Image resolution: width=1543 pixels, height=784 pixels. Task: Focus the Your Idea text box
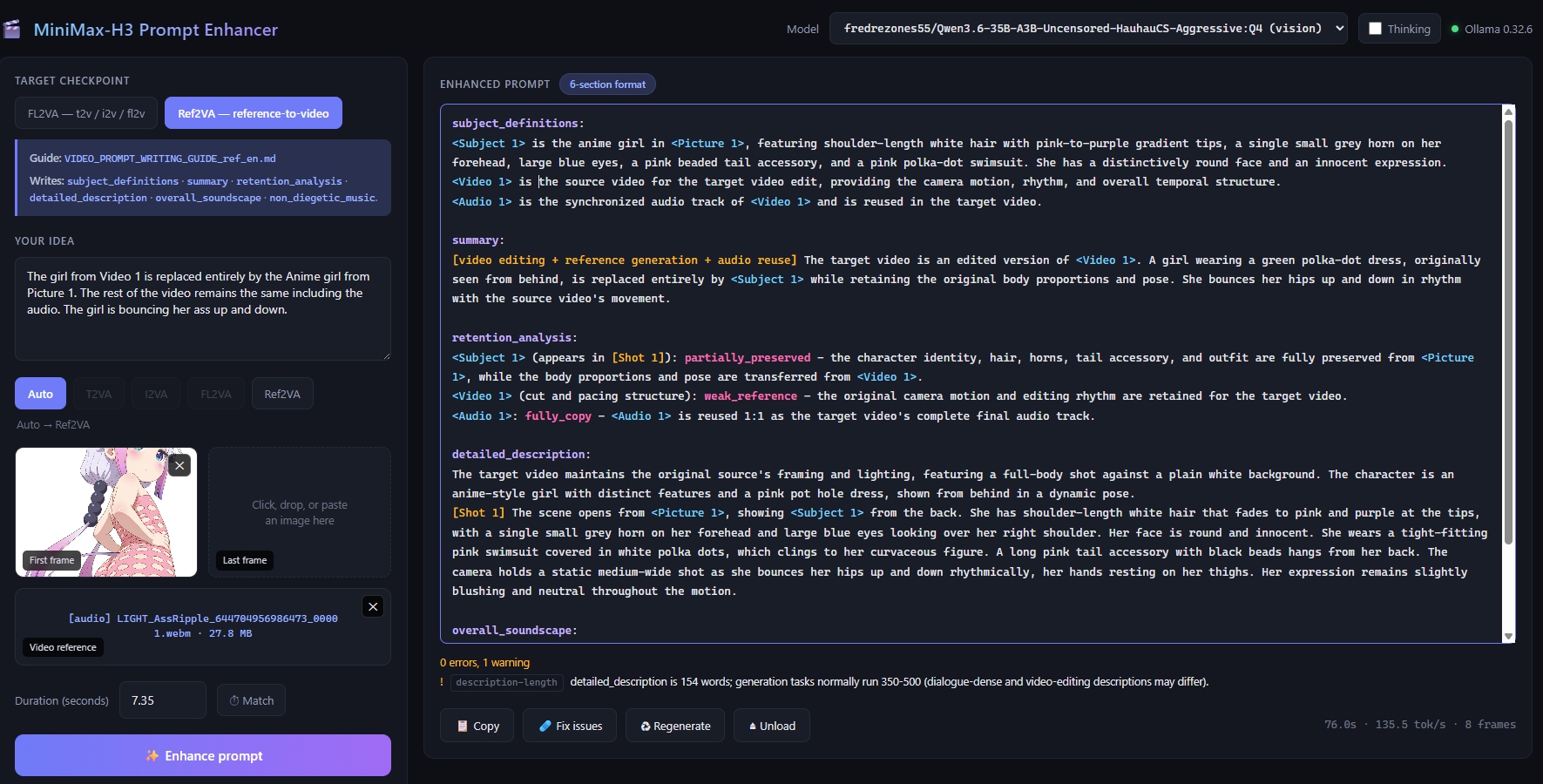[x=203, y=308]
